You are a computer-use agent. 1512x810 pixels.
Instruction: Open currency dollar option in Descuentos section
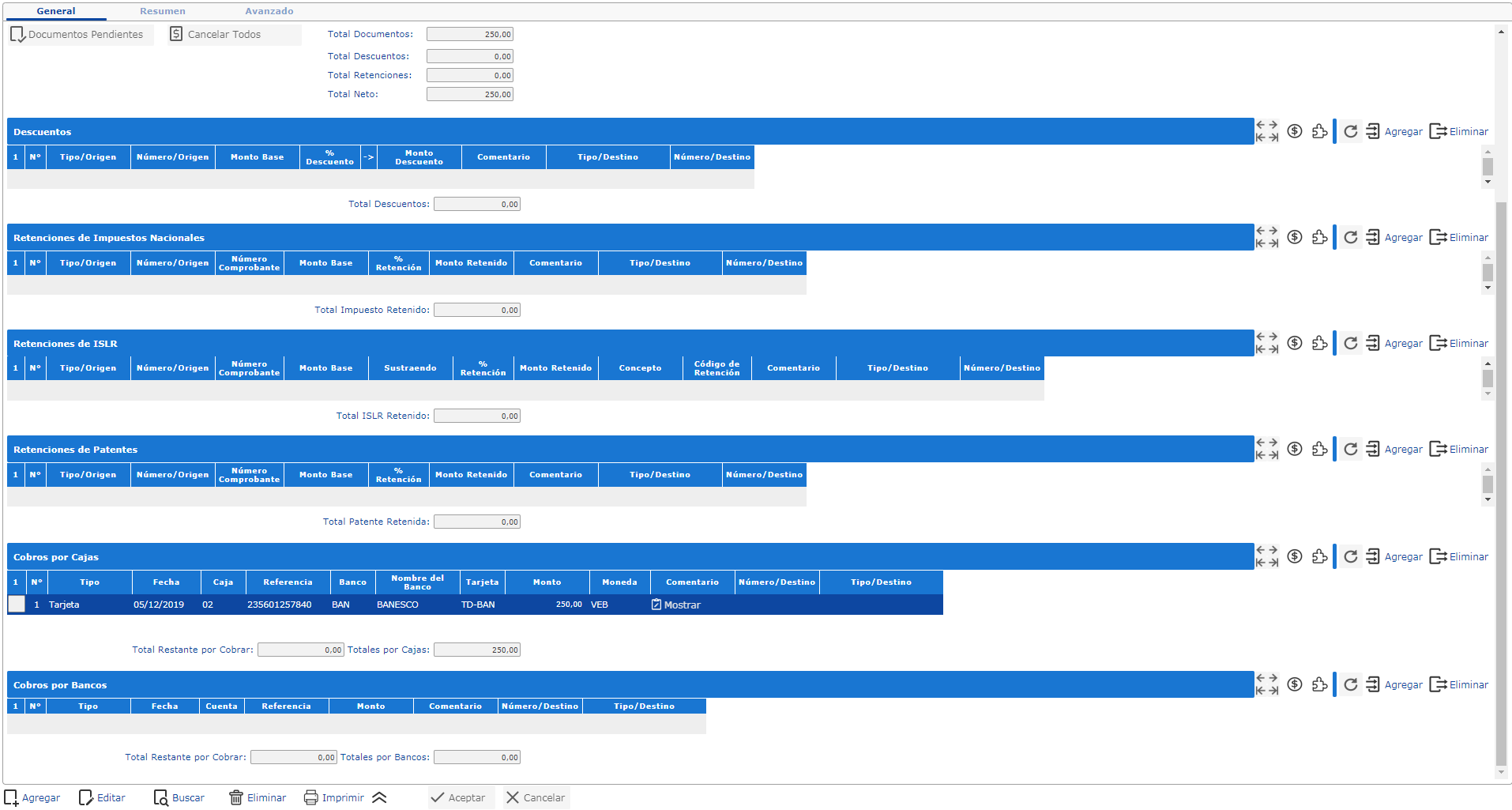[x=1294, y=131]
